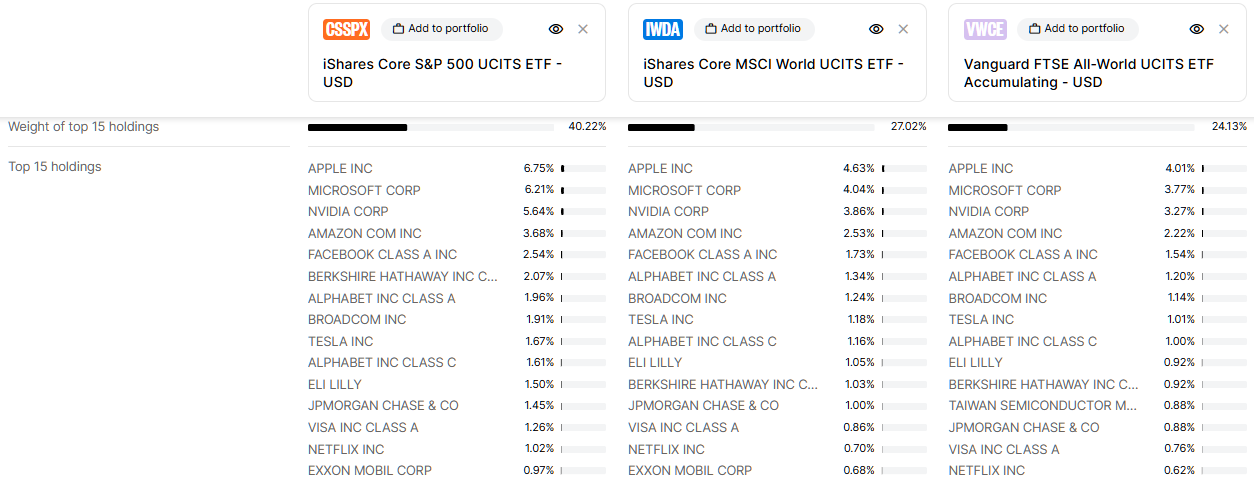Remove the iShares Core S&P 500 ETF card
Screen dimensions: 1254x487
[583, 29]
